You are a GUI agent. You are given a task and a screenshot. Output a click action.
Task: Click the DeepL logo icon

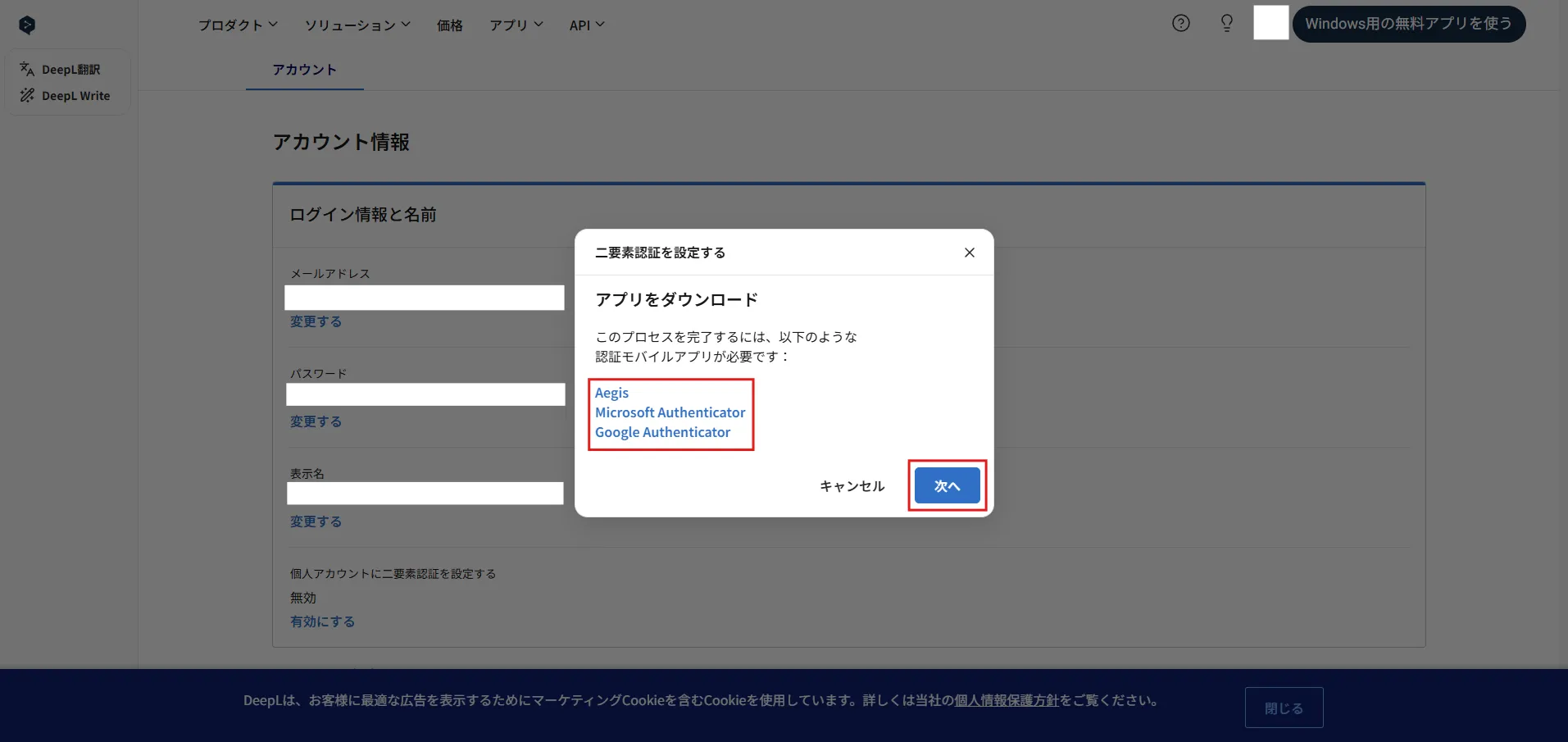click(x=27, y=25)
